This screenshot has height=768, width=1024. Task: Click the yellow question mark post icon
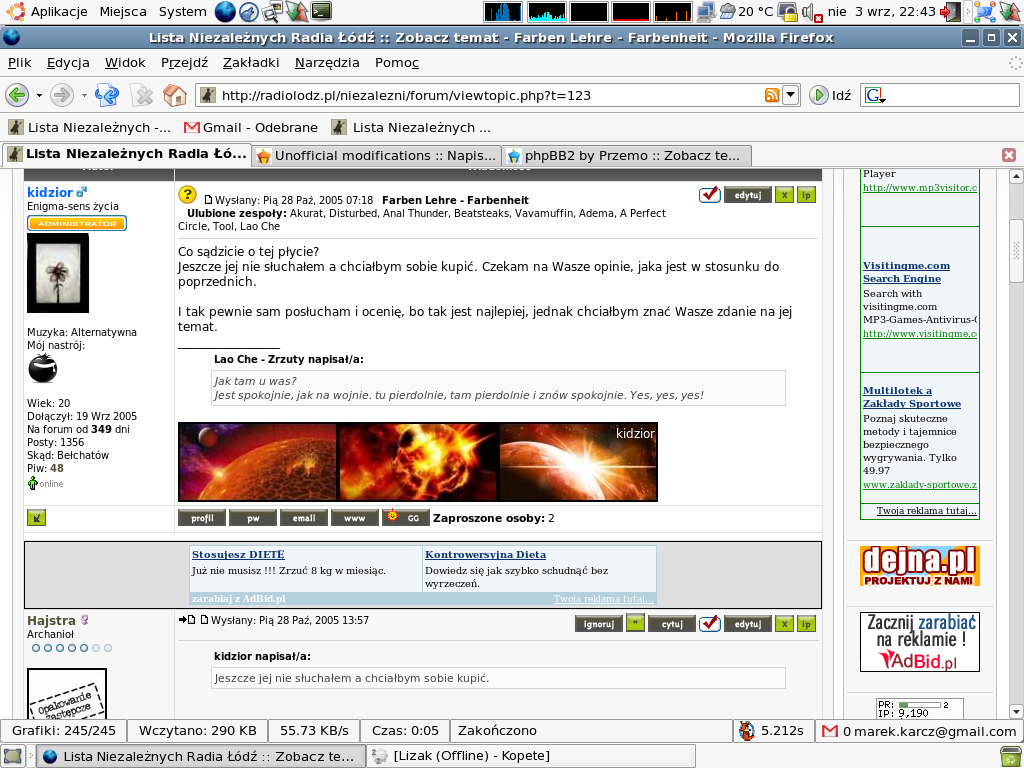187,195
